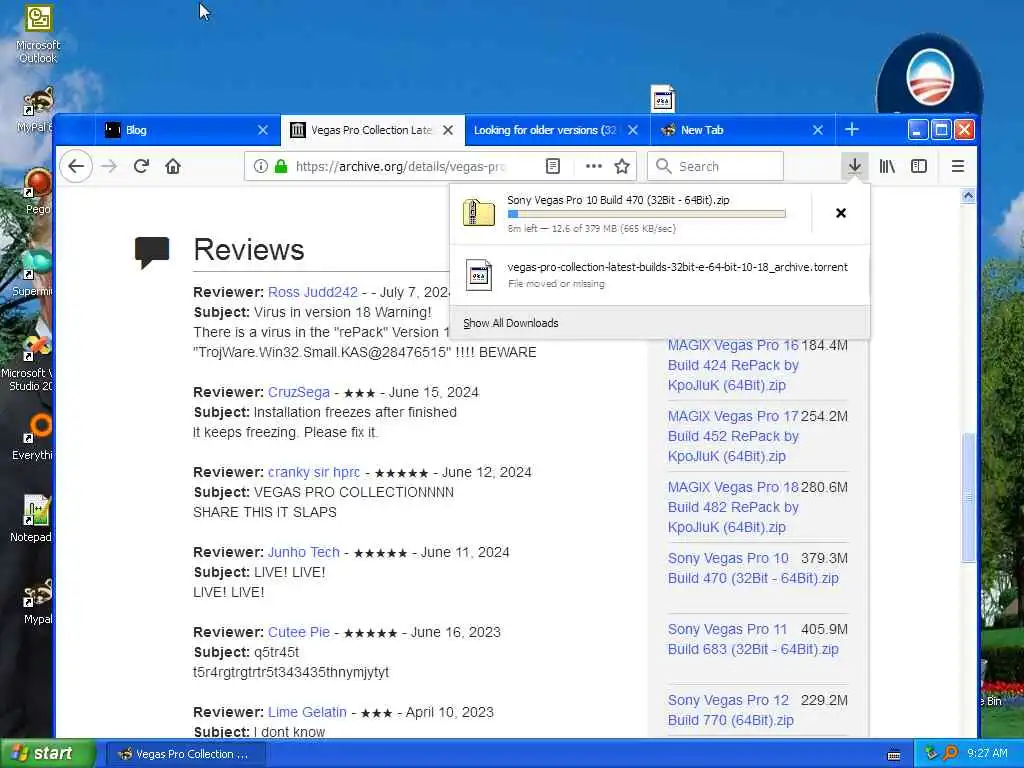
Task: Download Sony Vegas Pro 12 Build 770 zip
Action: [730, 711]
